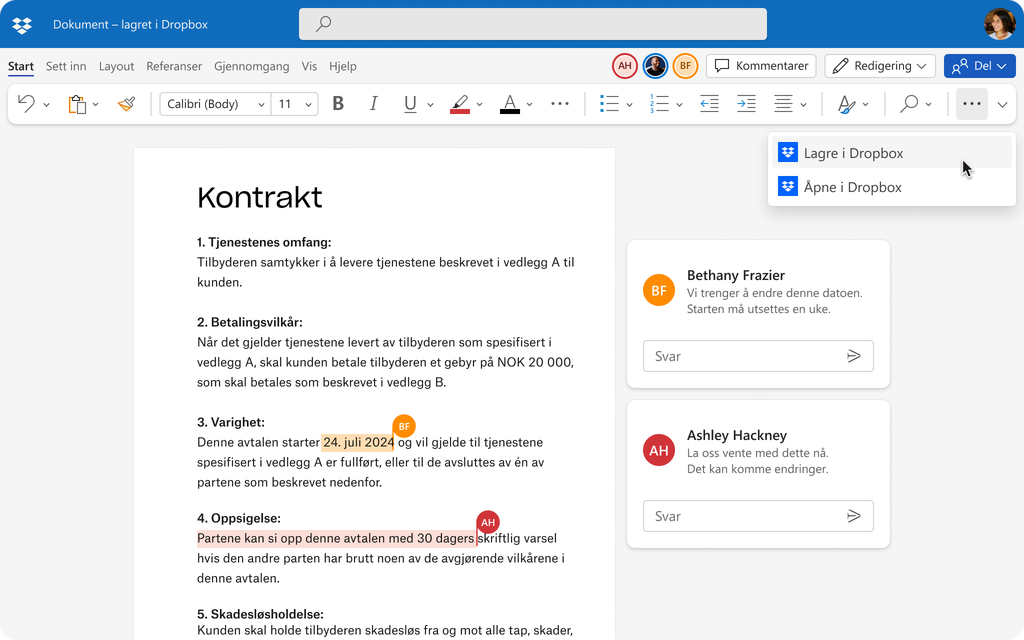1024x640 pixels.
Task: Click the bulleted list icon
Action: click(609, 103)
